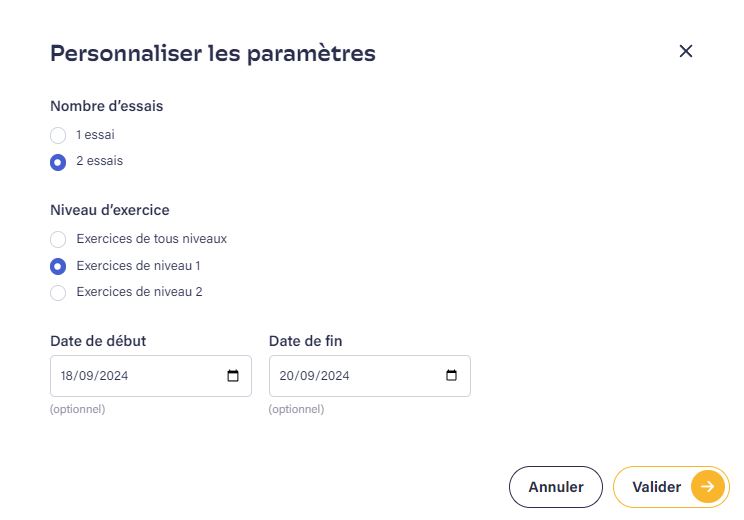Choose Exercices de niveau 1

(58, 266)
